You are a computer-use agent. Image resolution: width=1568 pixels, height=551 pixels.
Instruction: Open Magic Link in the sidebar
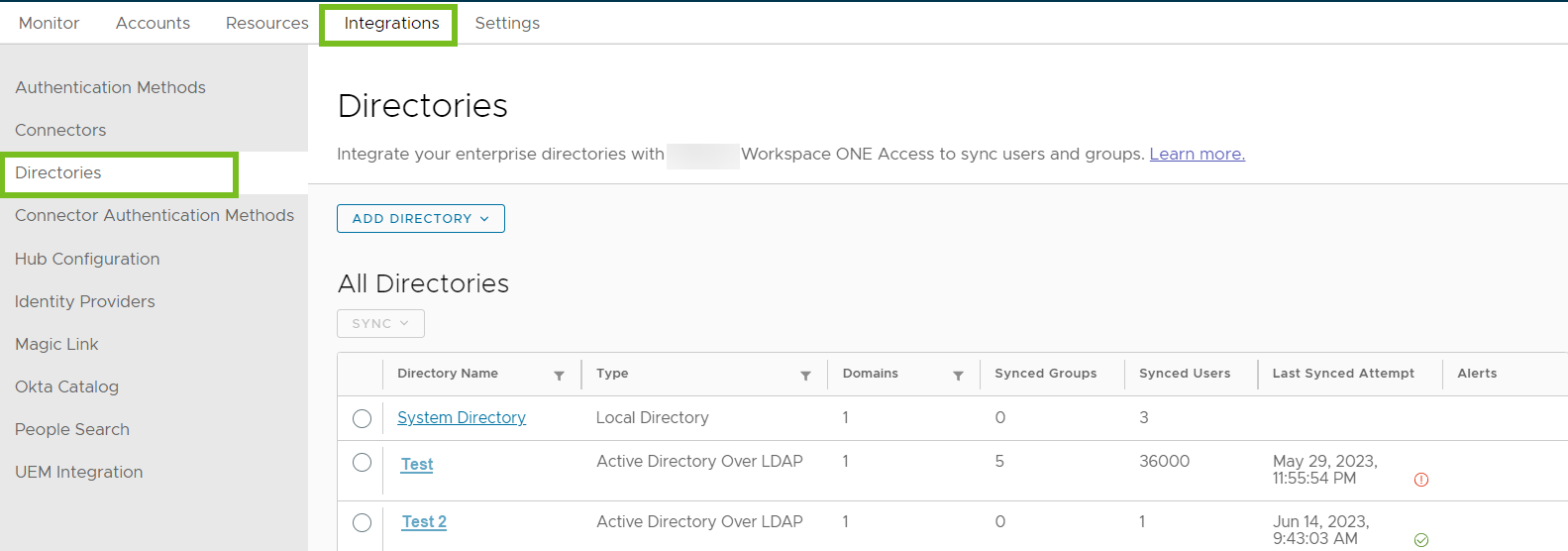point(56,344)
